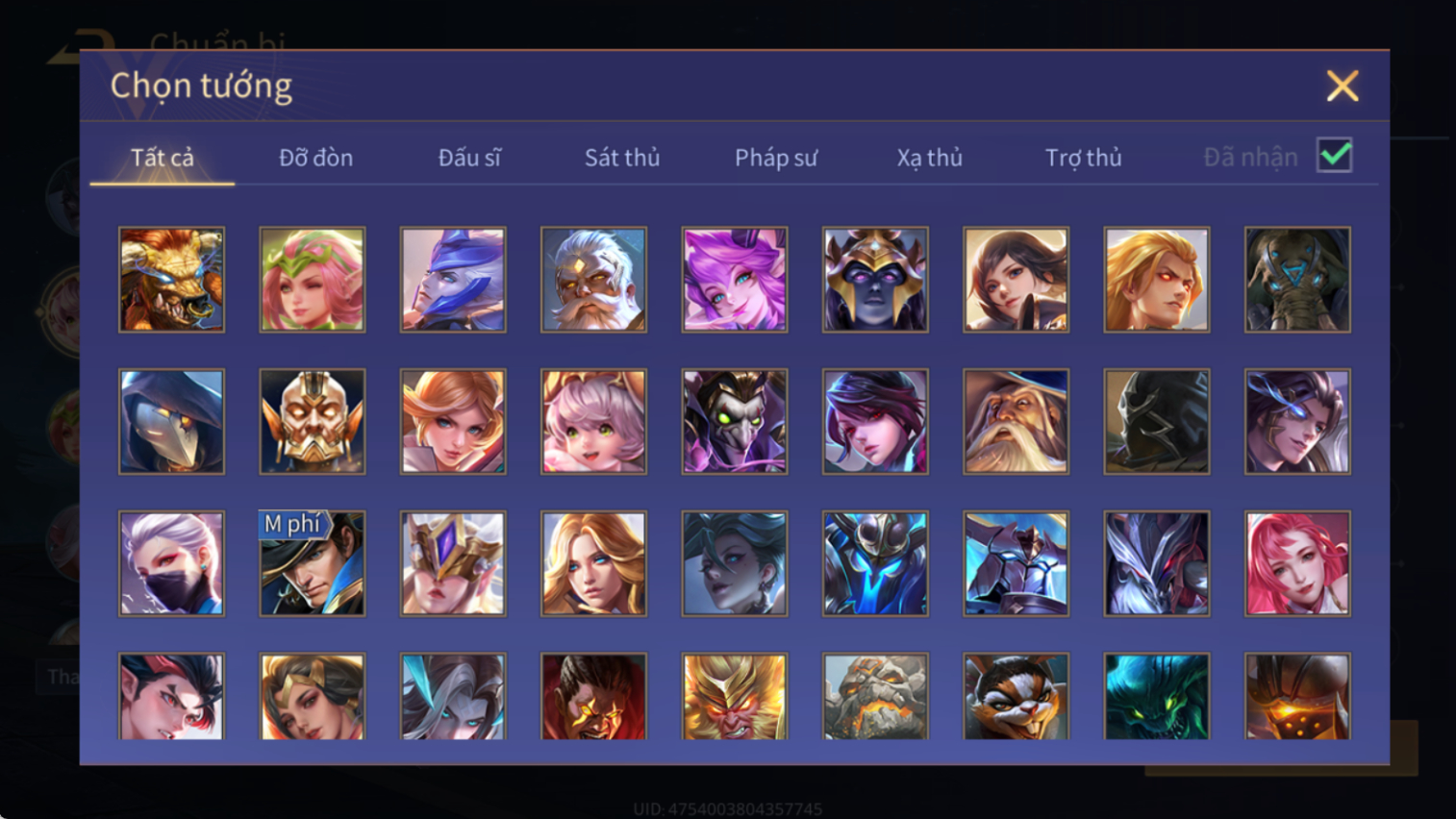Filter heroes by 'Xạ thủ'

point(929,158)
